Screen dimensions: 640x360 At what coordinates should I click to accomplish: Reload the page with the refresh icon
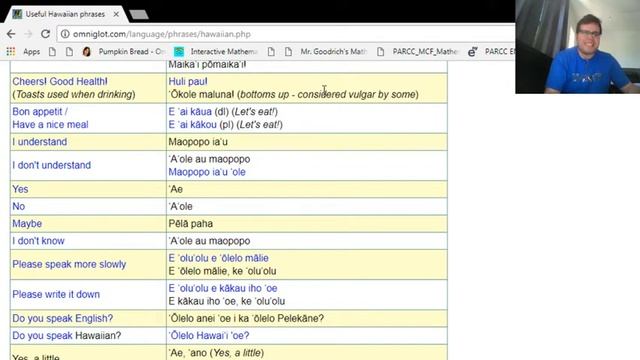coord(45,34)
